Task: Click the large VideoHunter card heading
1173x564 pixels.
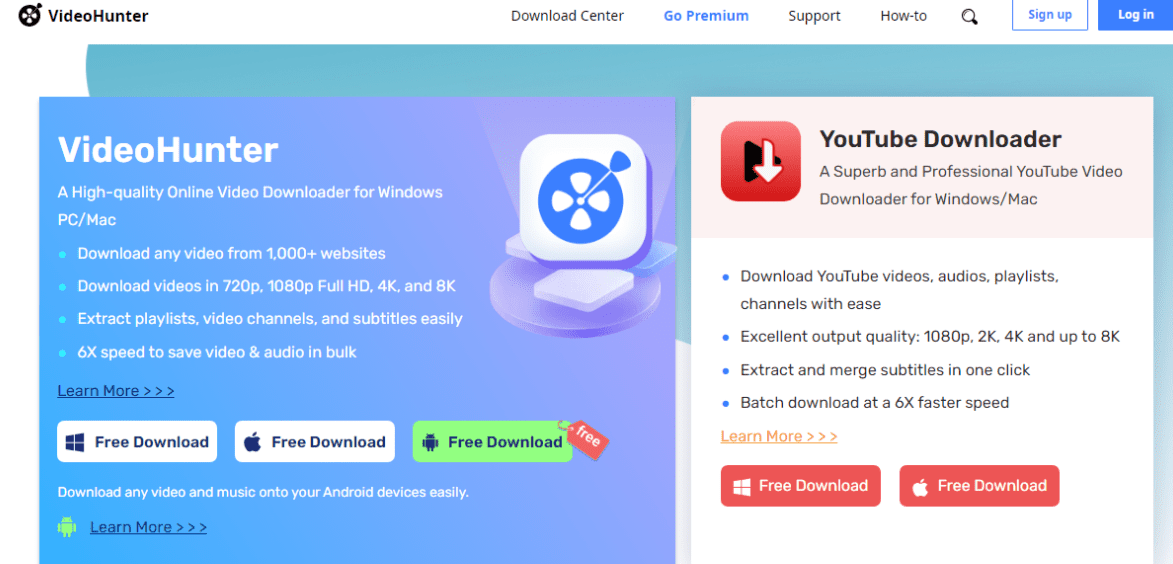Action: tap(168, 150)
